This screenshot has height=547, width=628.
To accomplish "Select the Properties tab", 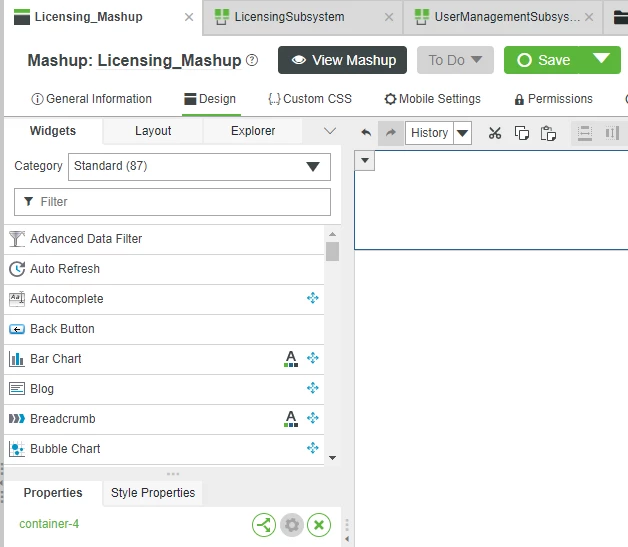I will tap(53, 493).
